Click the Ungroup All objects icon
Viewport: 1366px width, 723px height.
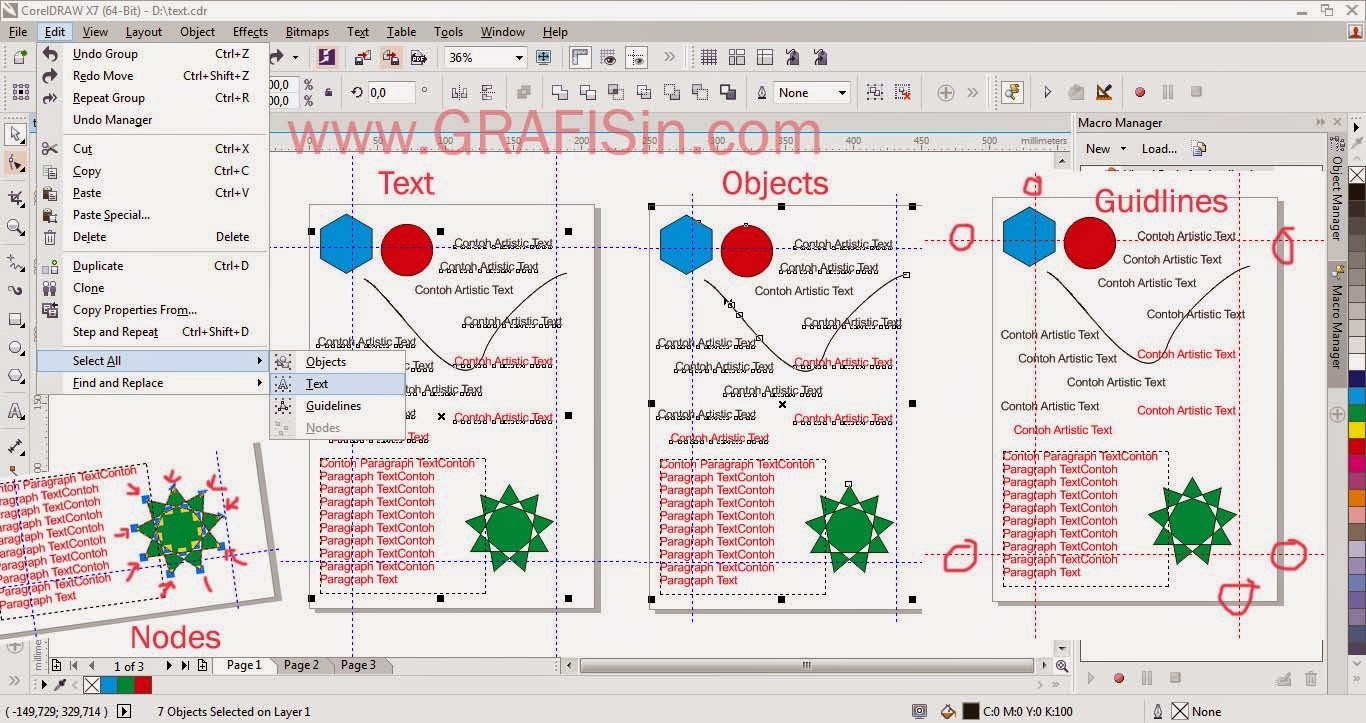(903, 93)
